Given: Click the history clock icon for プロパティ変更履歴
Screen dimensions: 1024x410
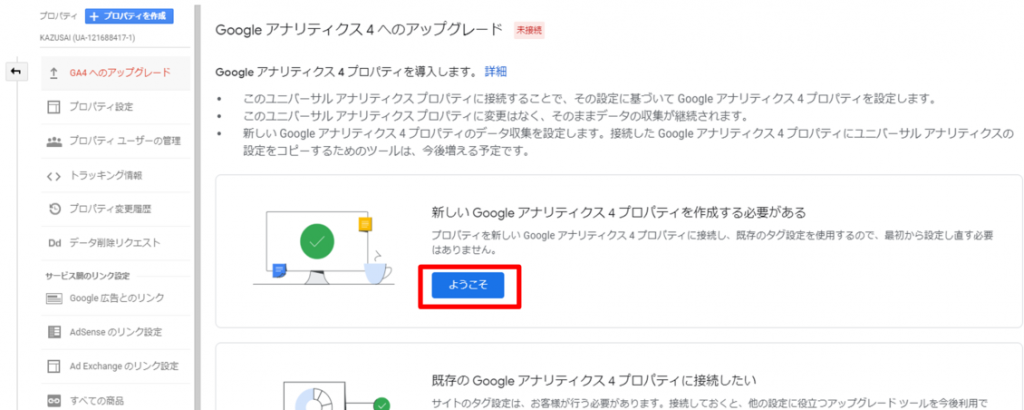Looking at the screenshot, I should [x=54, y=209].
